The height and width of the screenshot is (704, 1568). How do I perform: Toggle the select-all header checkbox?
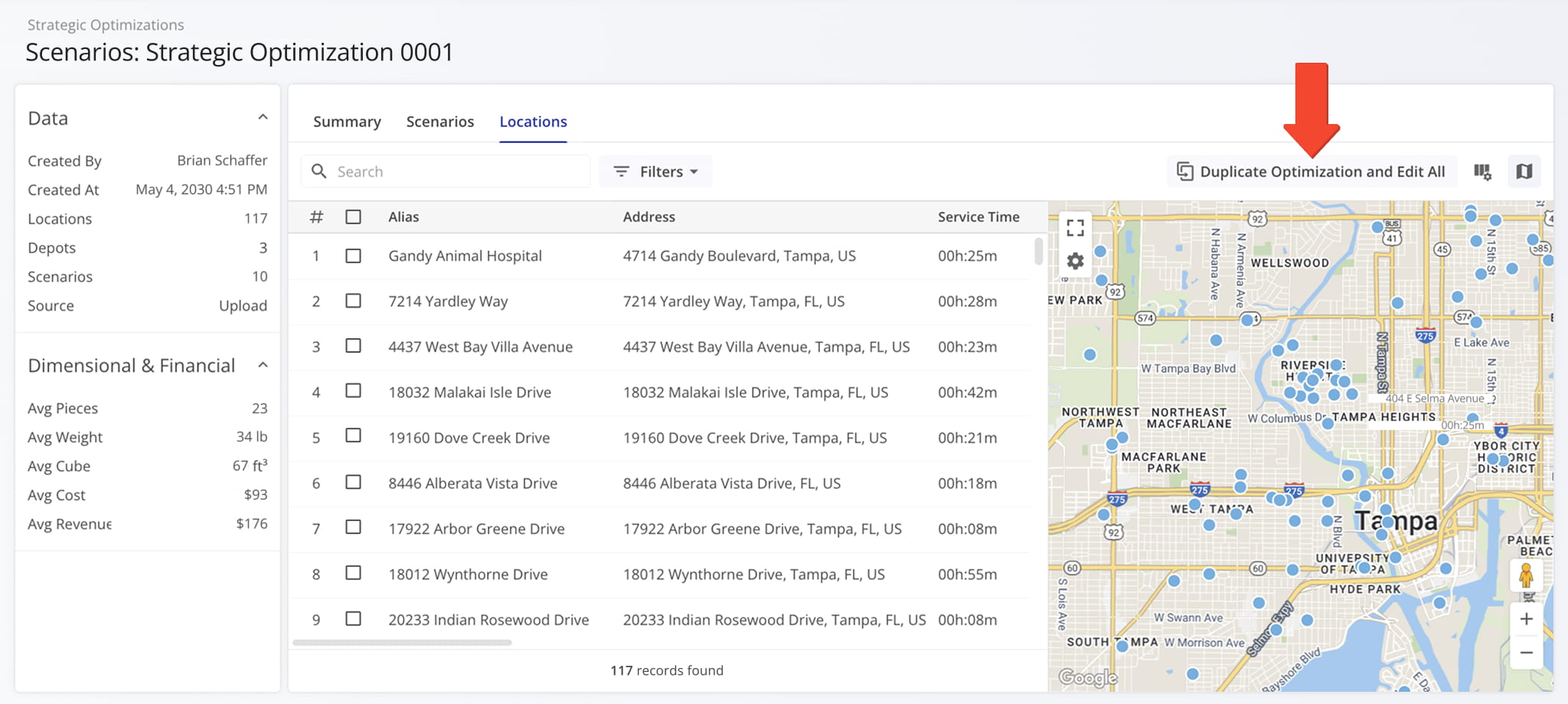(x=353, y=217)
